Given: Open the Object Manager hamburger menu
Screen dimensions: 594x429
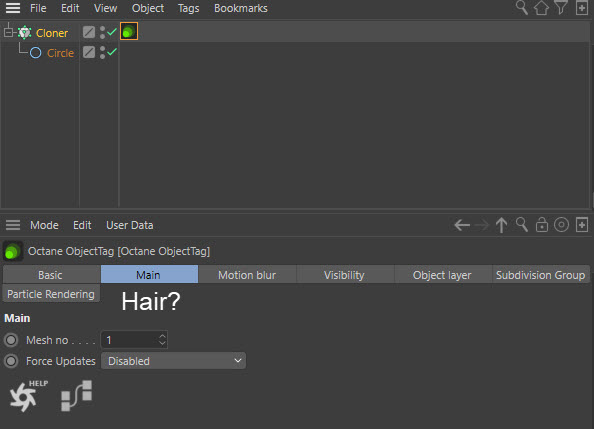Looking at the screenshot, I should pyautogui.click(x=13, y=8).
